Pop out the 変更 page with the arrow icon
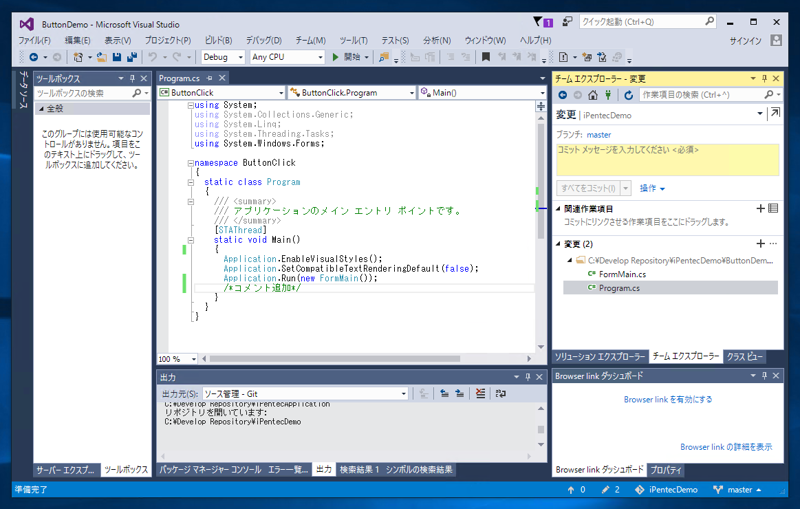Screen dimensions: 800x509 coord(775,113)
